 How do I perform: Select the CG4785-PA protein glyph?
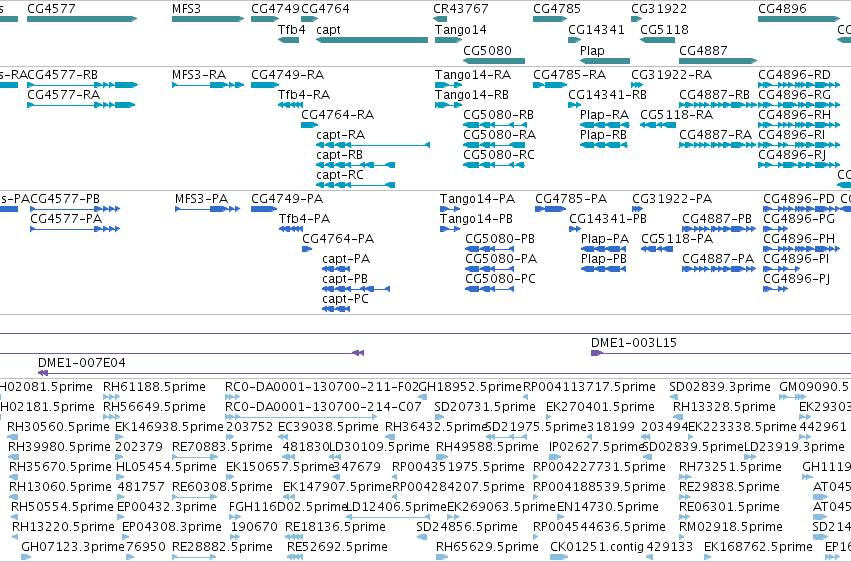click(550, 209)
